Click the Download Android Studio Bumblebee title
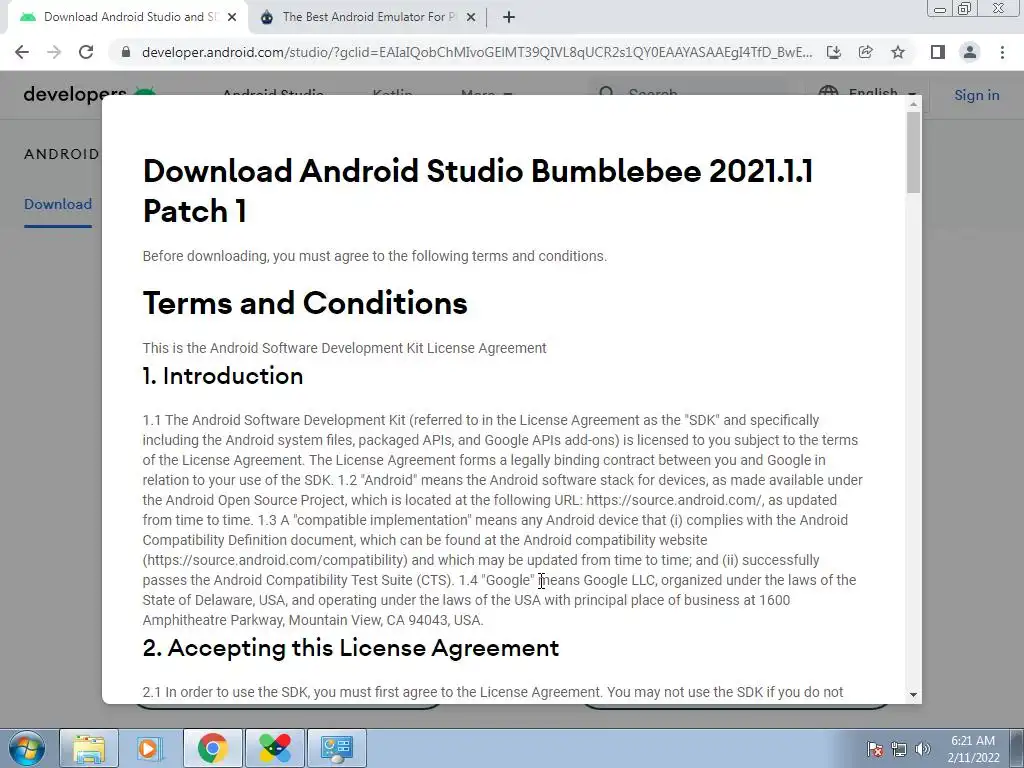1024x768 pixels. (x=478, y=191)
